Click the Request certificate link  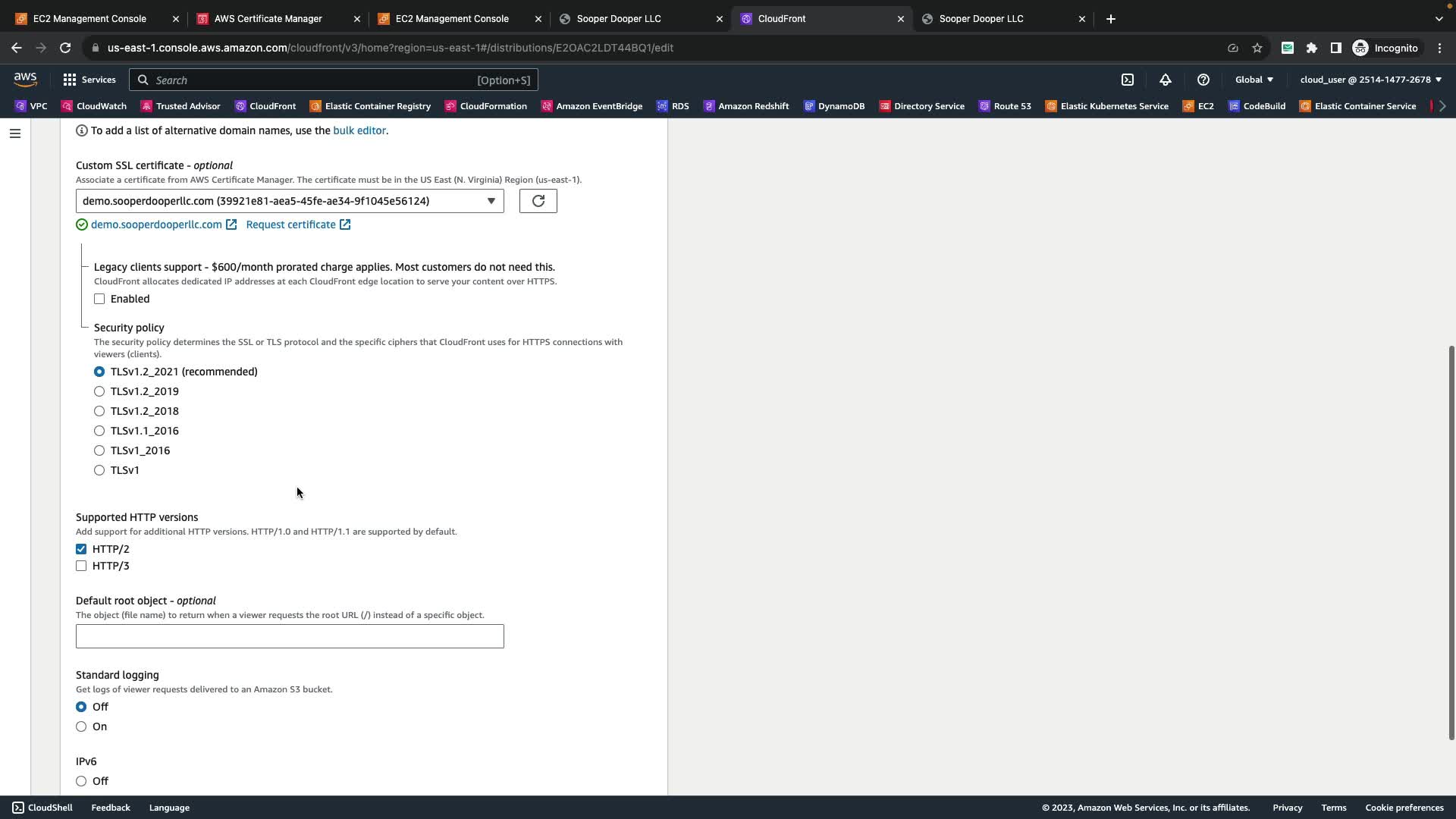tap(291, 224)
